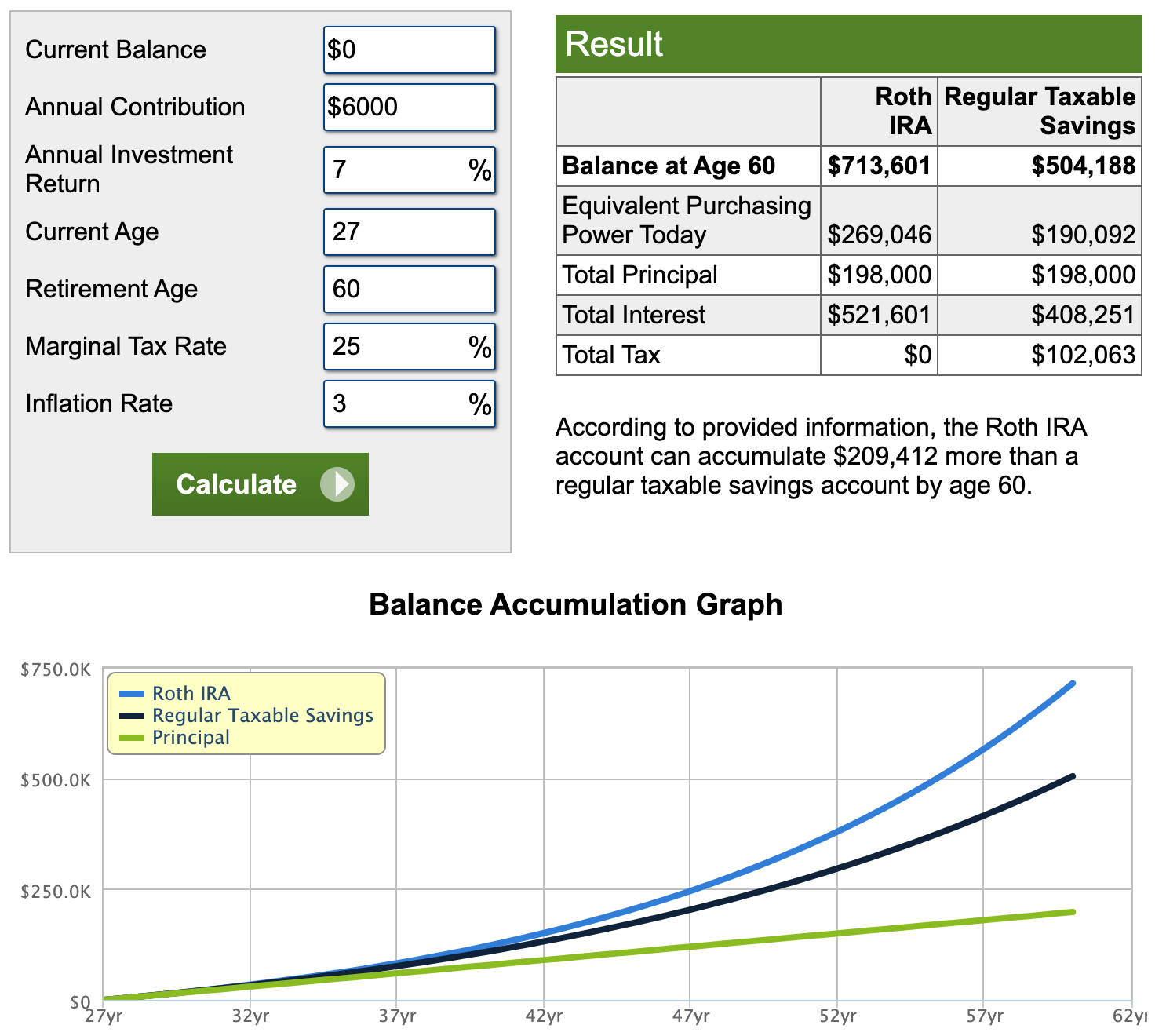Click the Regular Taxable Savings column header
This screenshot has width=1166, height=1036.
[x=1040, y=111]
